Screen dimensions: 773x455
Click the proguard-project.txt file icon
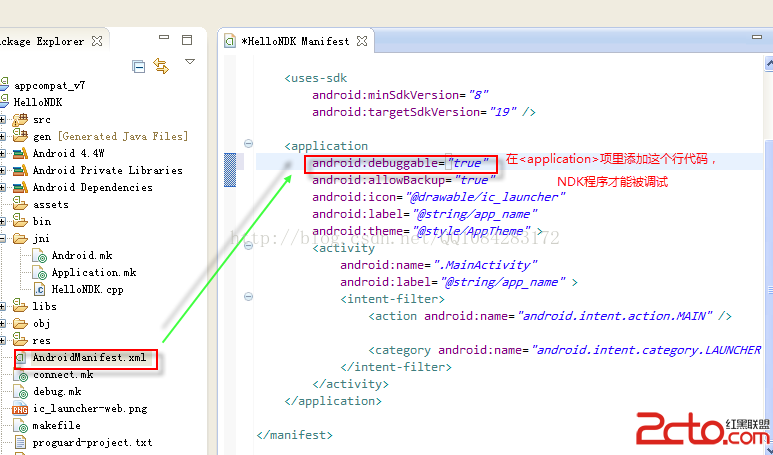(20, 442)
